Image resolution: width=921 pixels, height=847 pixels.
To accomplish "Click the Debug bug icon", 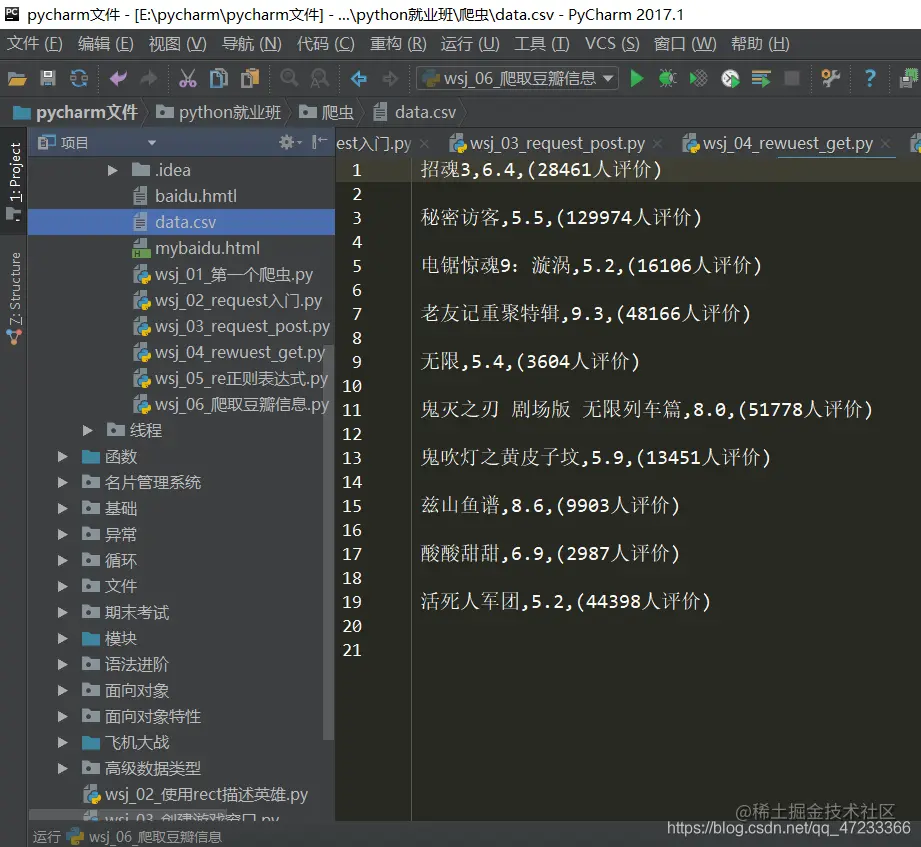I will (667, 78).
